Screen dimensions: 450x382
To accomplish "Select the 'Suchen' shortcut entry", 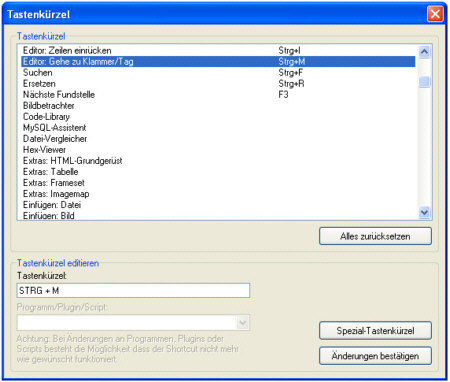I will 218,73.
